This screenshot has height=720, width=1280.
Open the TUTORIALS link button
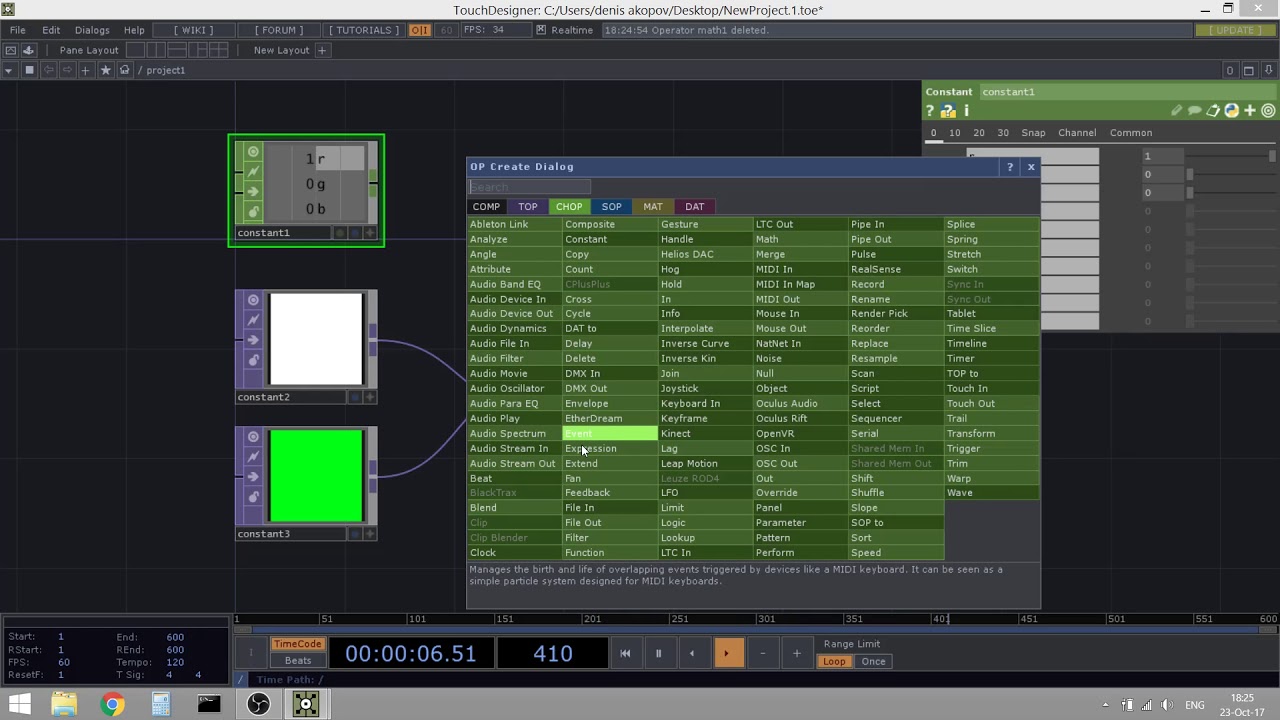click(x=364, y=30)
